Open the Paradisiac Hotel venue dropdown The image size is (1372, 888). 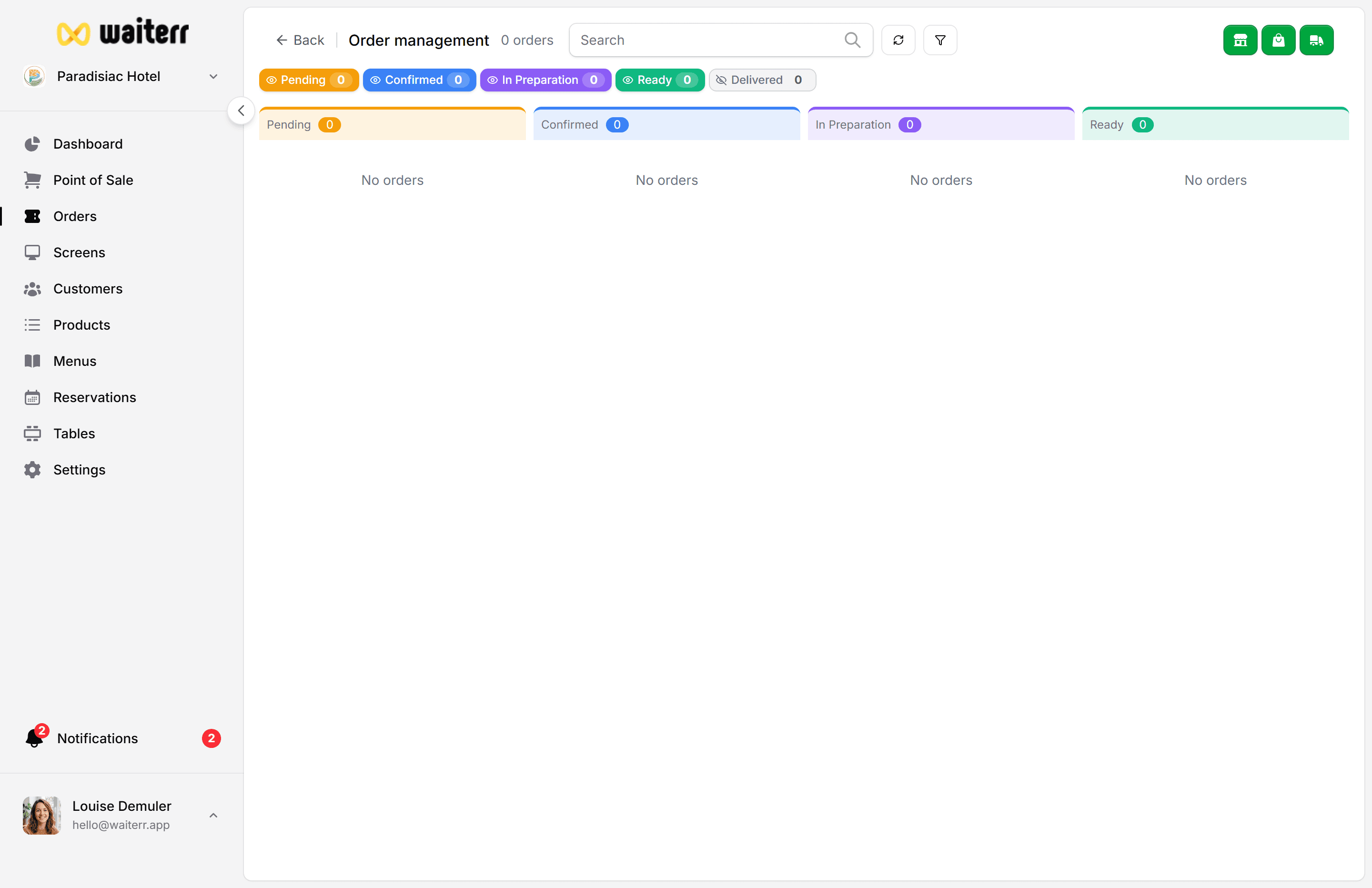pos(121,76)
